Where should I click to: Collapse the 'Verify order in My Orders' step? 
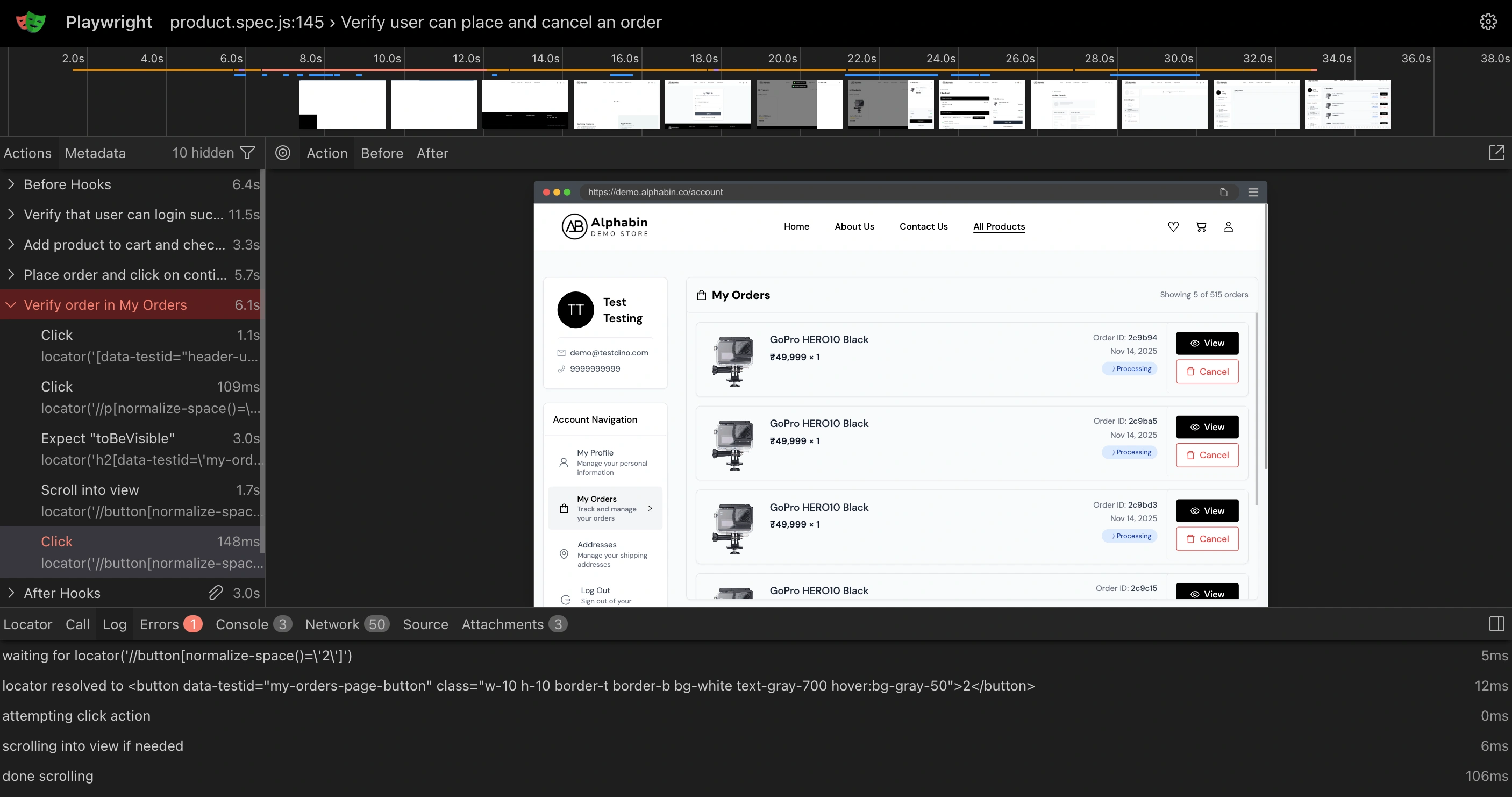[x=10, y=304]
